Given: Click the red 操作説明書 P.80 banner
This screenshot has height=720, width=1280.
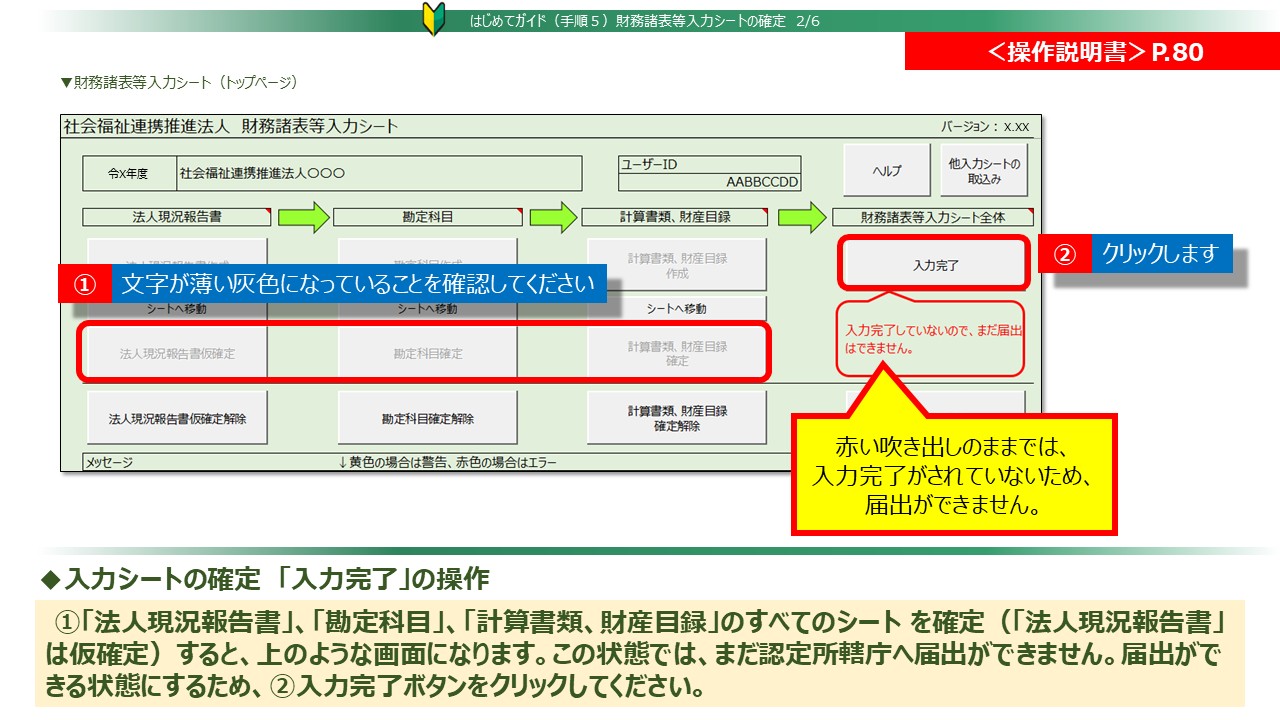Looking at the screenshot, I should tap(1091, 52).
